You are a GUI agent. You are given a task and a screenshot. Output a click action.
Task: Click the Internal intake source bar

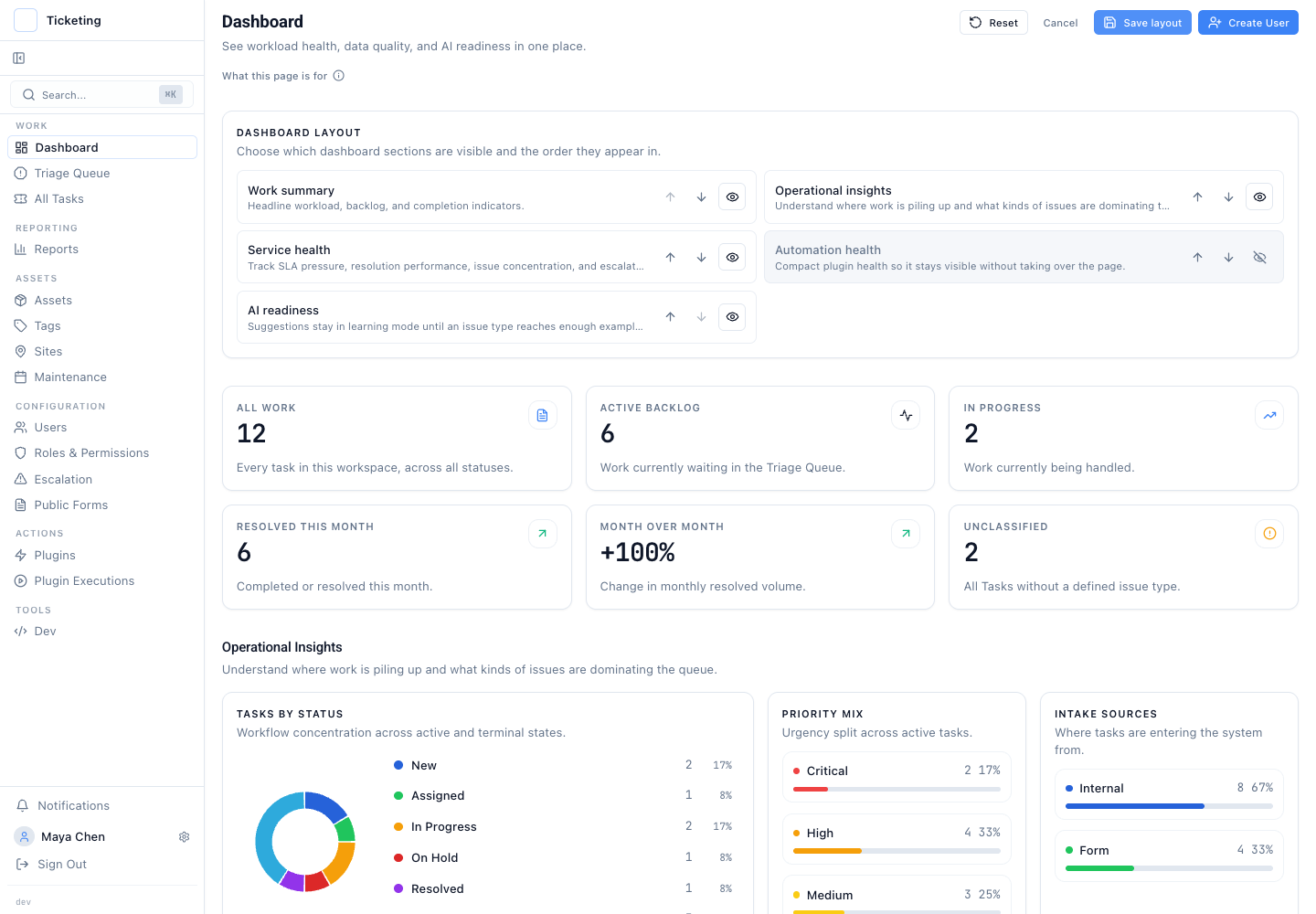pos(1169,806)
